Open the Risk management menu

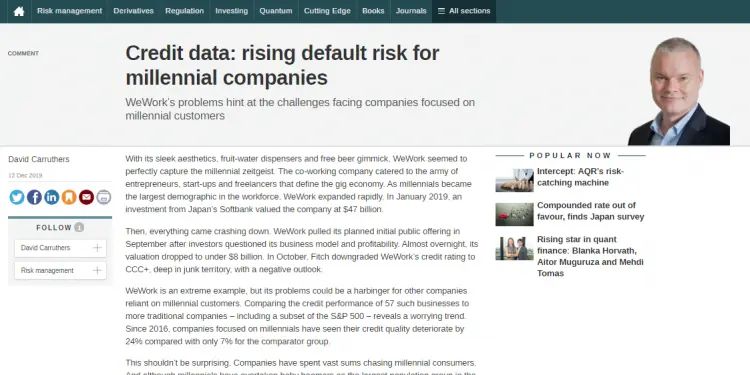69,11
